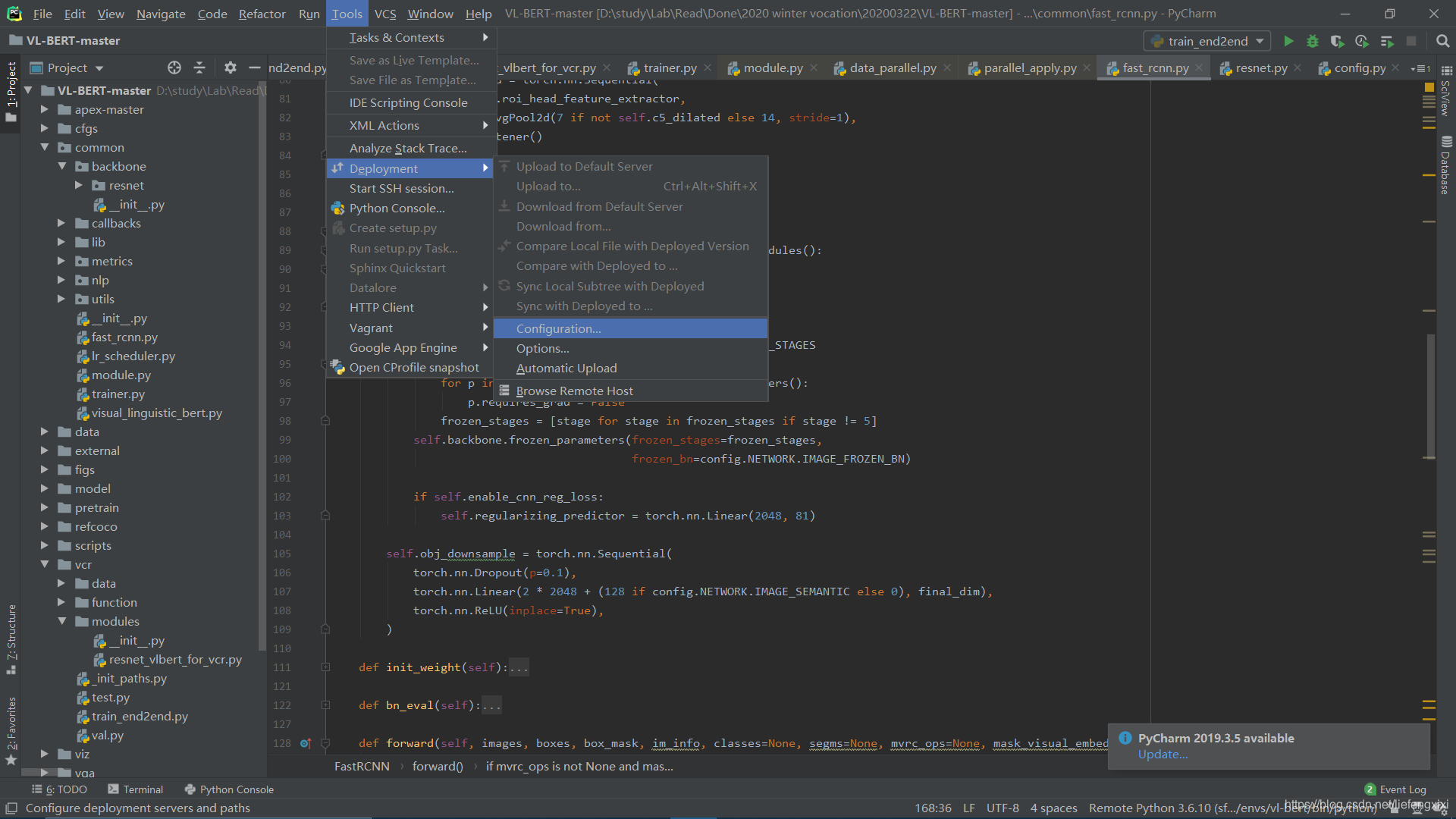Image resolution: width=1456 pixels, height=819 pixels.
Task: Expand the apex-master folder
Action: click(x=44, y=109)
